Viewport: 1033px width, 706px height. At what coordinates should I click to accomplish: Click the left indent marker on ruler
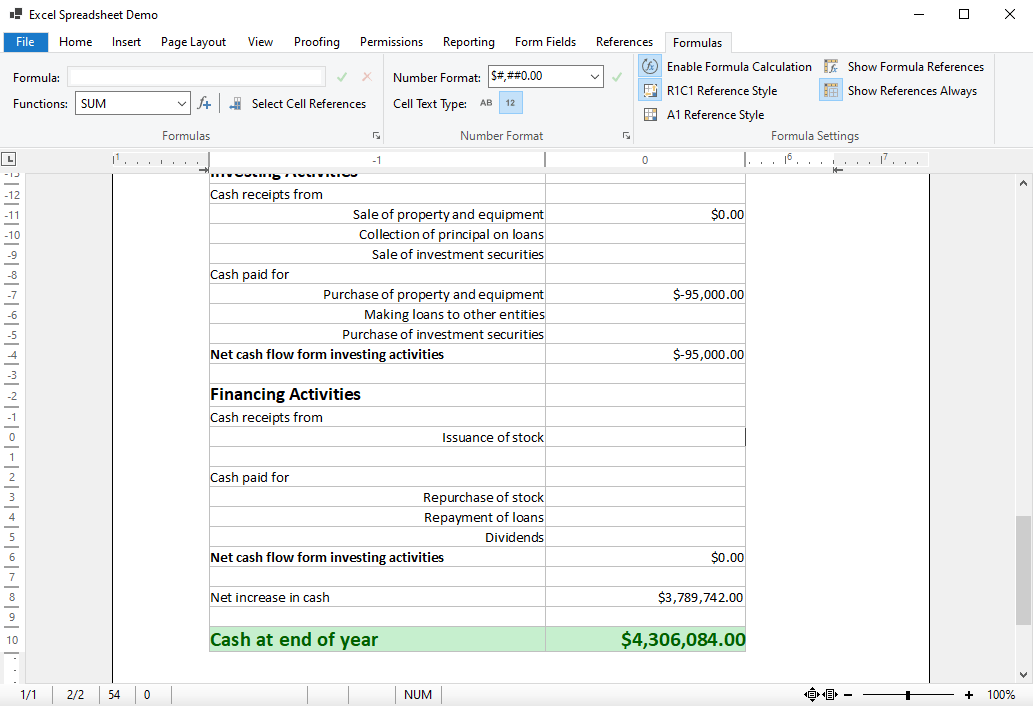(204, 170)
